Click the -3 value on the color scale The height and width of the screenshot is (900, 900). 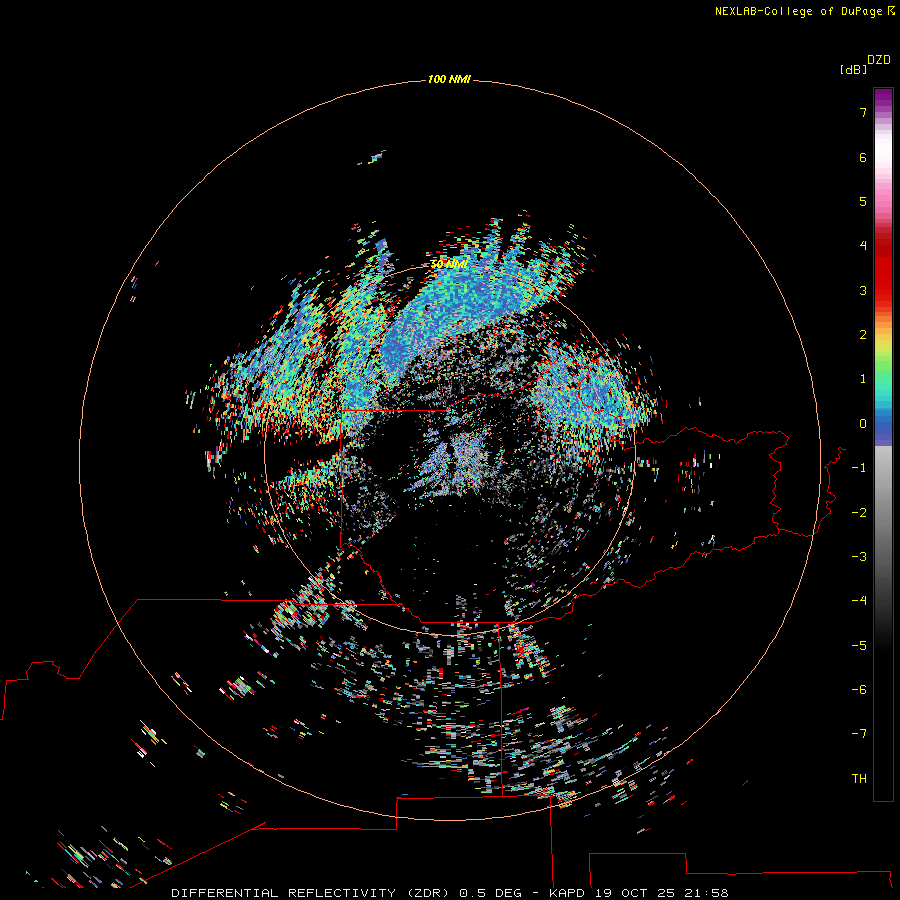pos(859,557)
